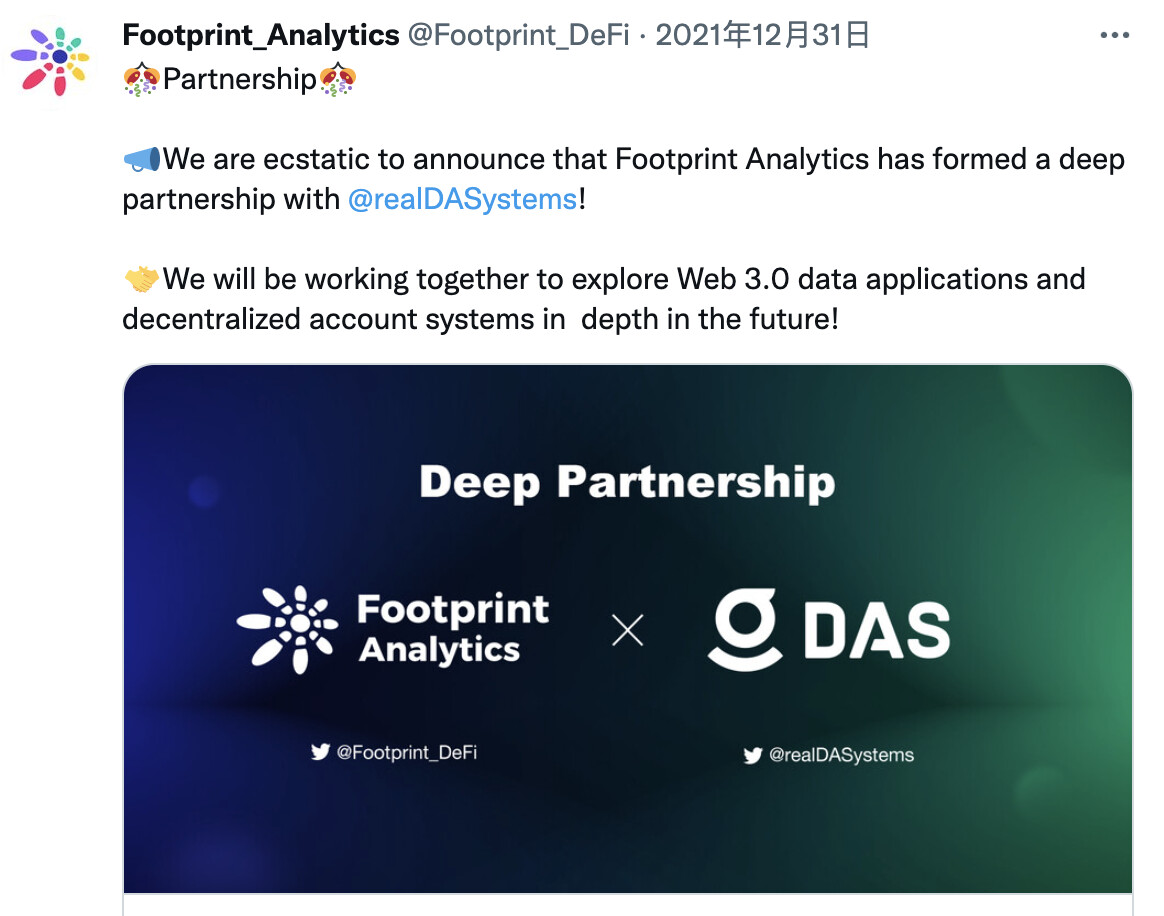Click the megaphone emoji in the tweet
The width and height of the screenshot is (1164, 916).
(x=142, y=159)
